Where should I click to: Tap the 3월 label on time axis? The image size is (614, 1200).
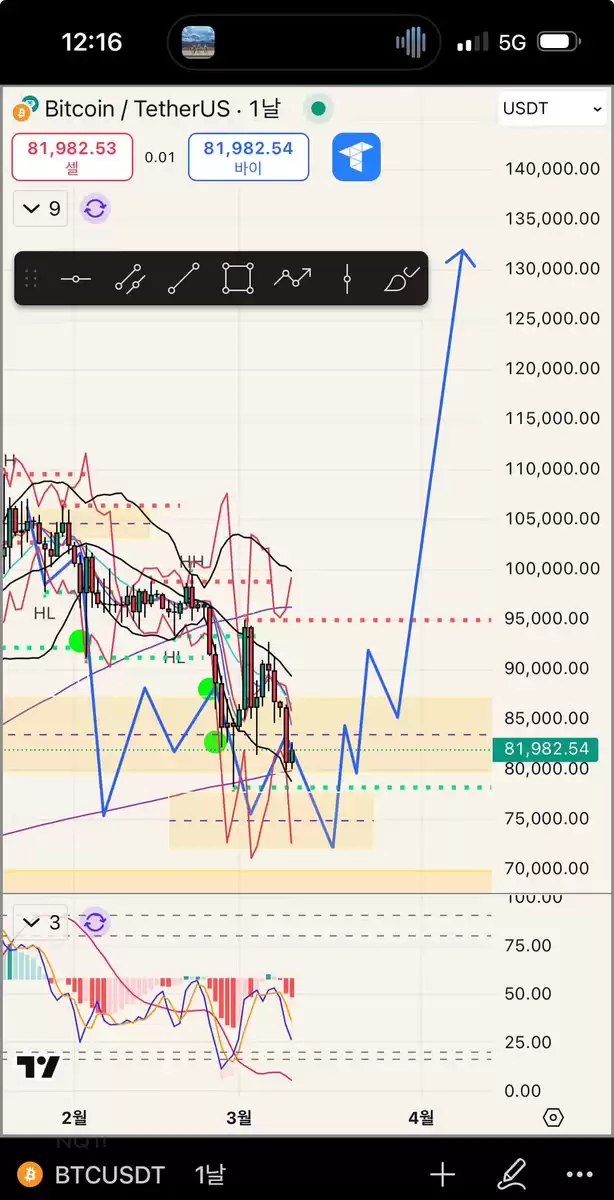238,1117
